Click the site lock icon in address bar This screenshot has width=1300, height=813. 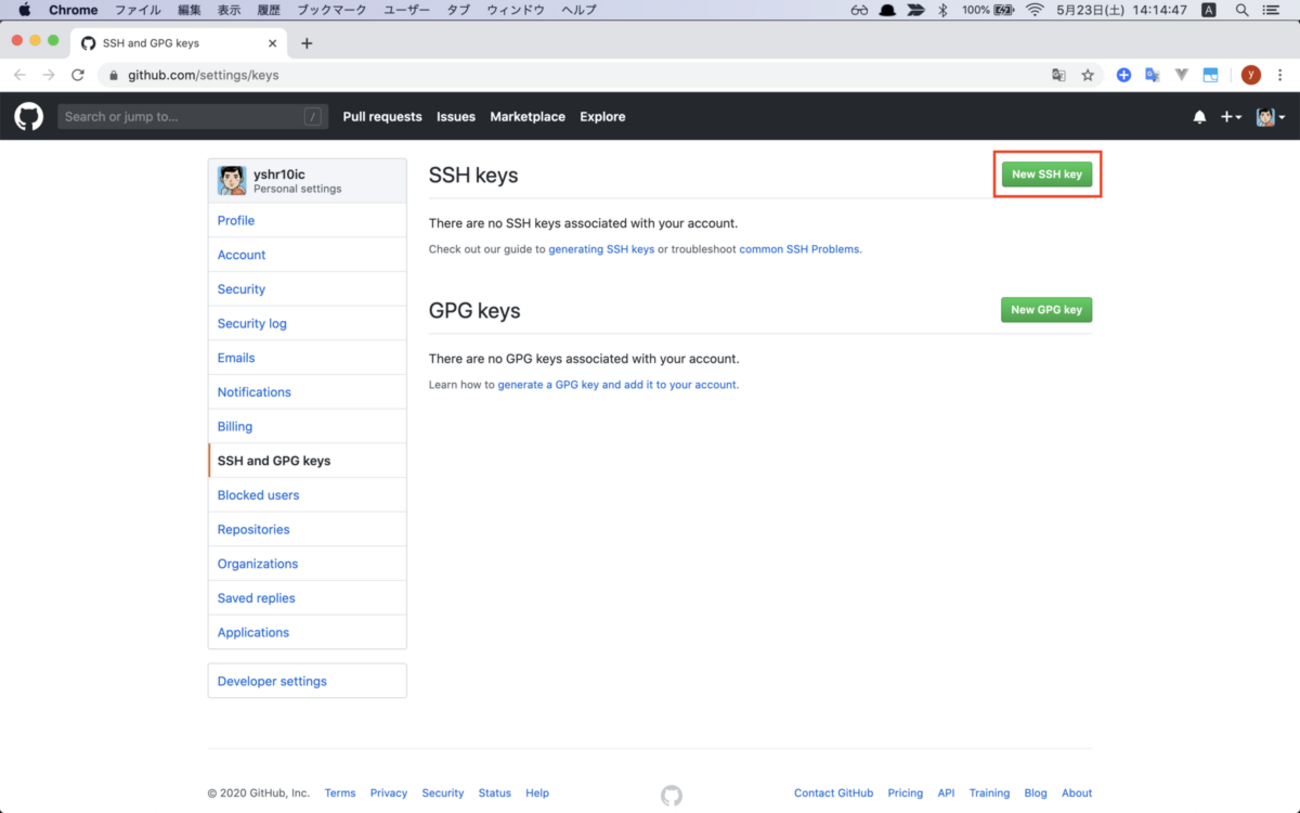pyautogui.click(x=113, y=75)
